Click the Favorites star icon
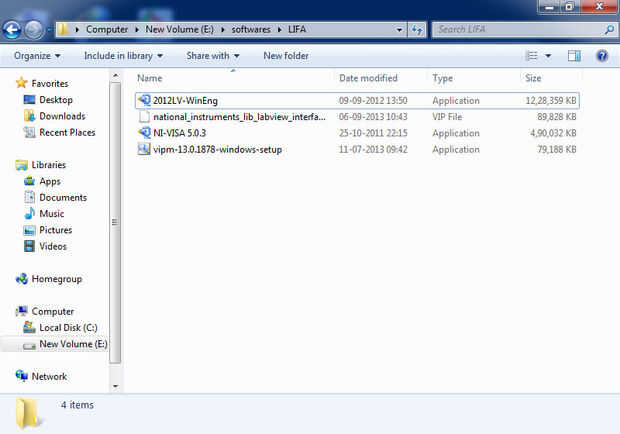 tap(21, 83)
